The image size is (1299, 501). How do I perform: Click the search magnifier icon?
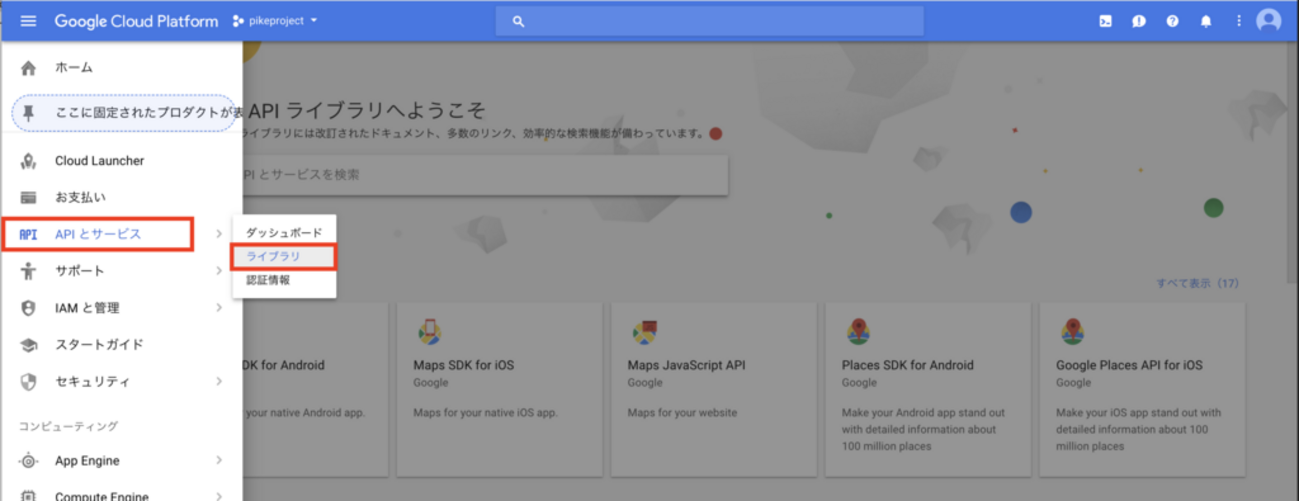tap(518, 21)
